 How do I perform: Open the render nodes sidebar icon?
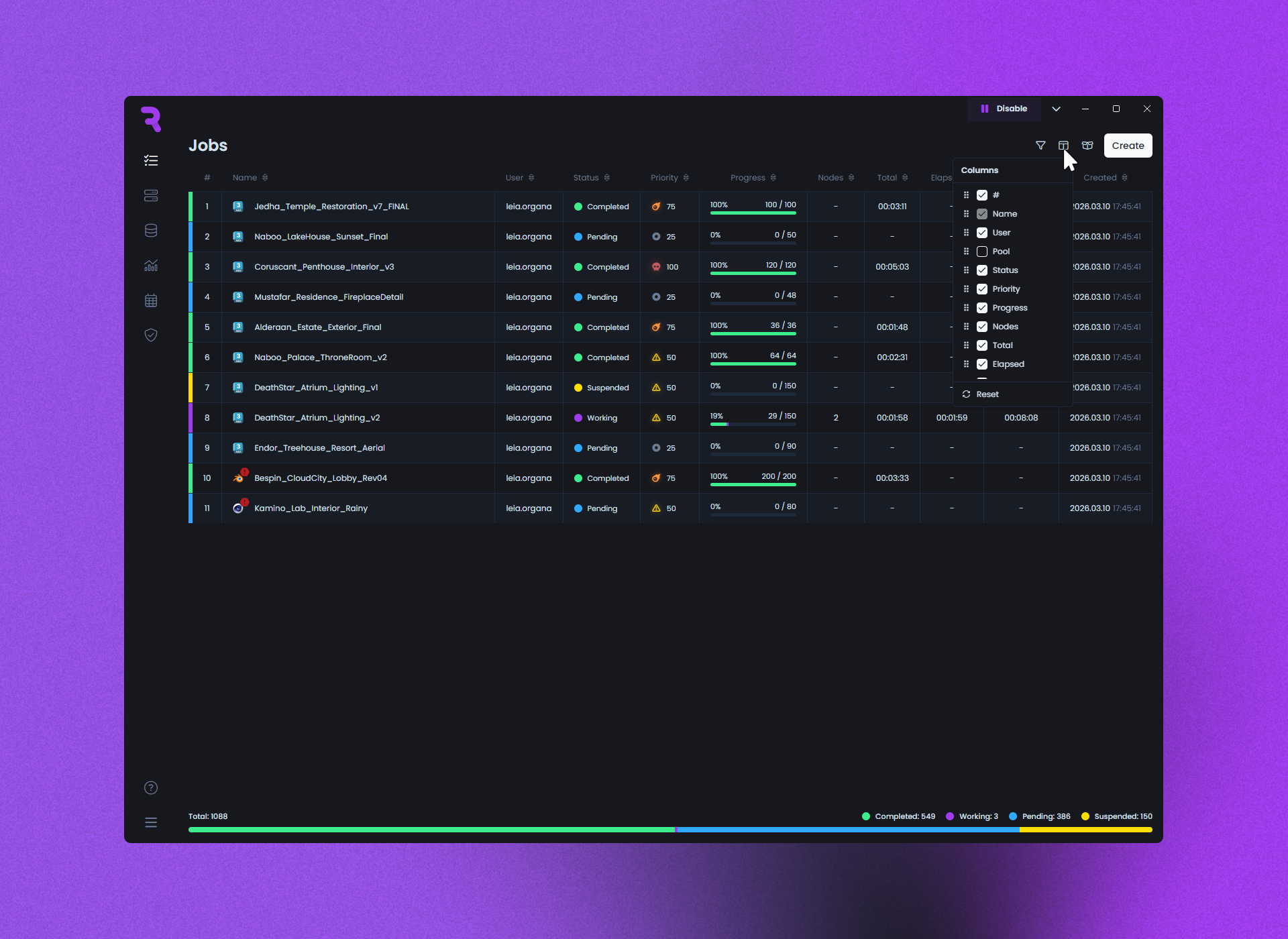tap(151, 196)
